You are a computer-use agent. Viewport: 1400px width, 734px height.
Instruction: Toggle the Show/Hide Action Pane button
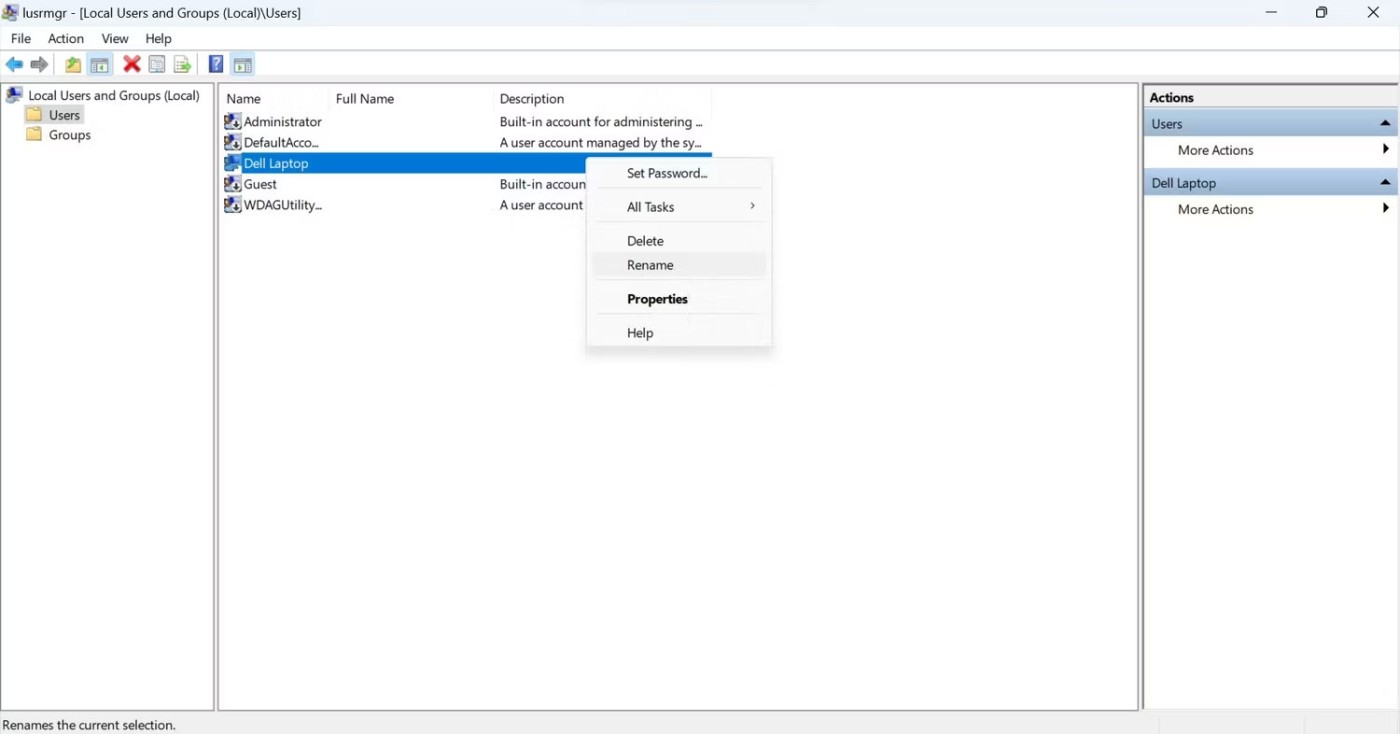242,65
